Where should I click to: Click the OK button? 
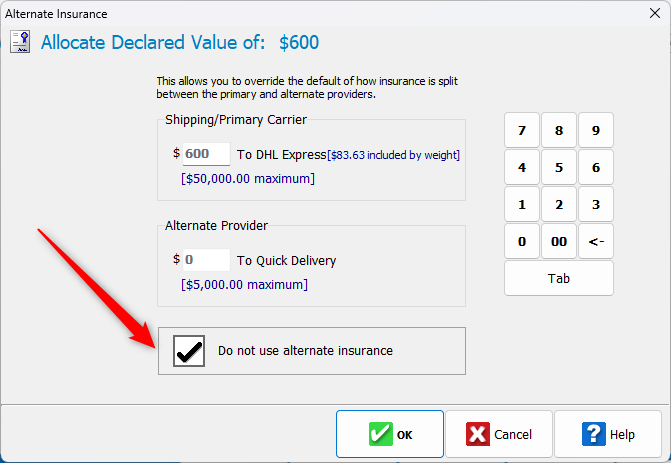click(390, 435)
